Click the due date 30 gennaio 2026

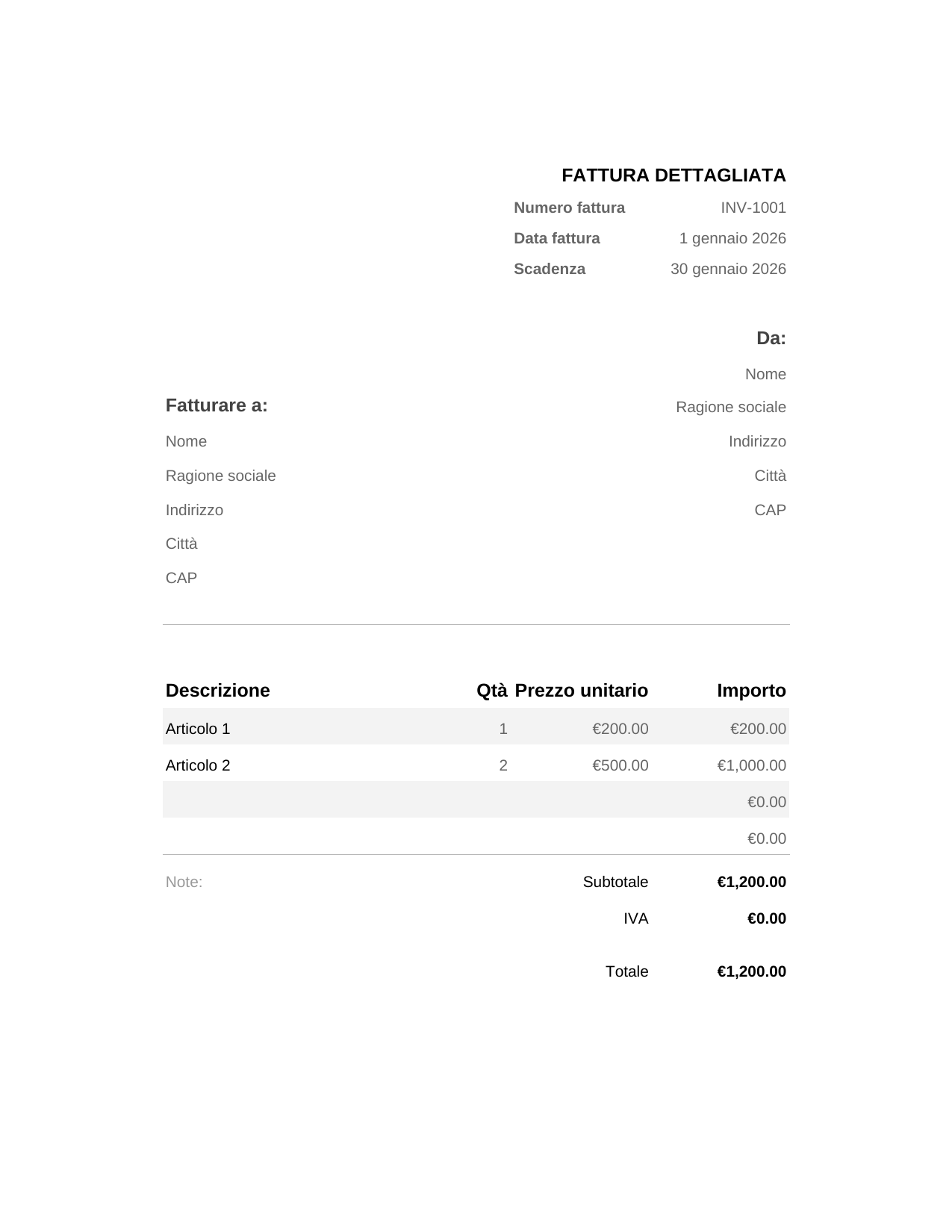point(728,269)
